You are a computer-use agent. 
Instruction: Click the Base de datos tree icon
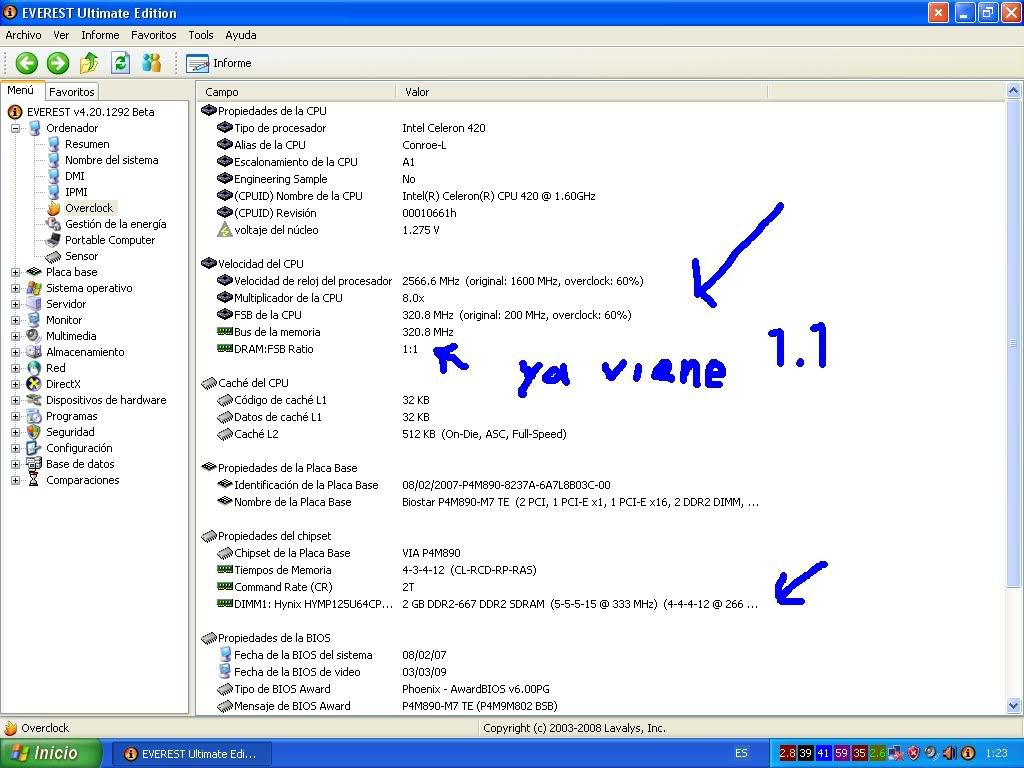click(33, 464)
